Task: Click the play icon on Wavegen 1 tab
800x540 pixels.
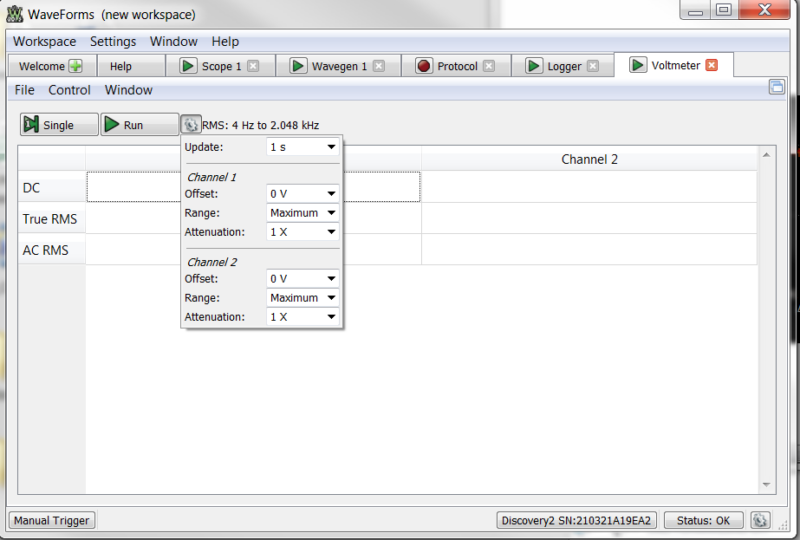Action: 297,66
